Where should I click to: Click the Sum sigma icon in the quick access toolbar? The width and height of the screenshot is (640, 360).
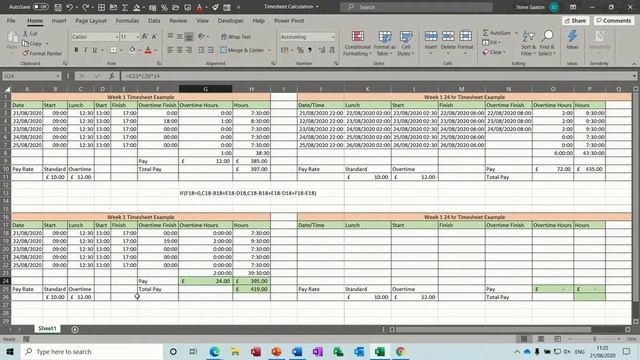click(x=125, y=7)
